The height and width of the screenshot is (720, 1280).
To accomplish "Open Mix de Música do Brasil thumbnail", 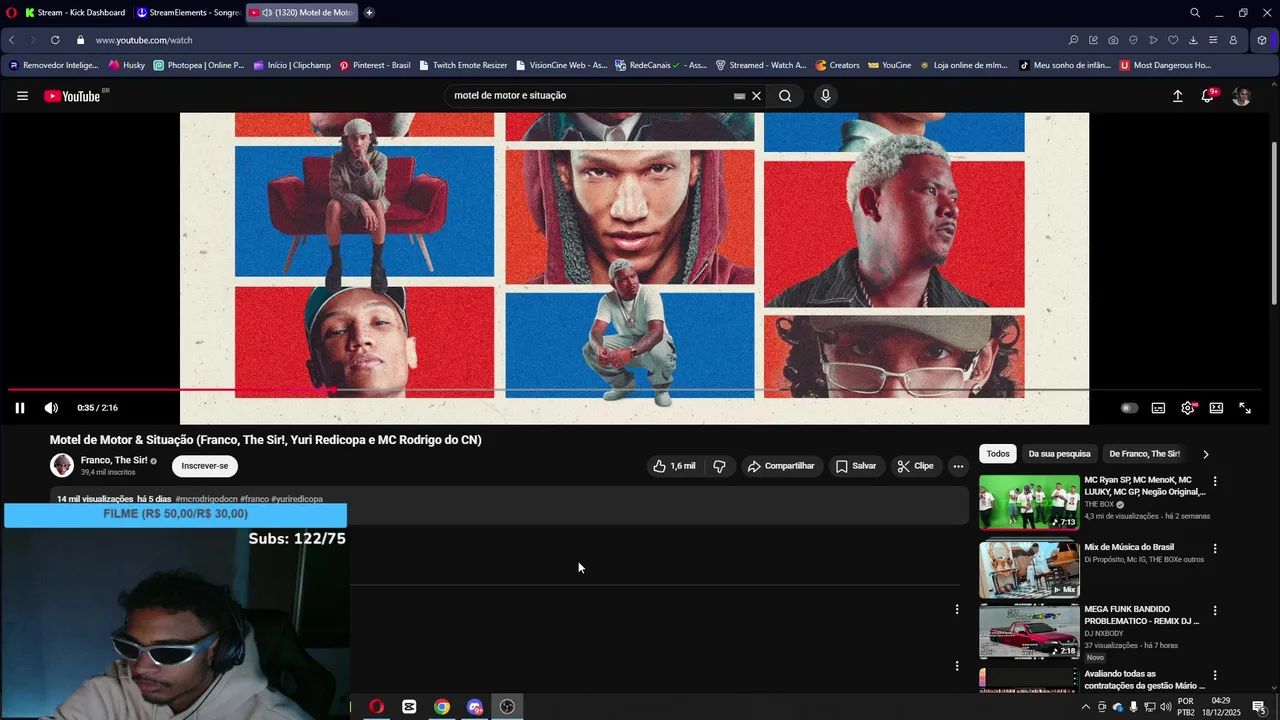I will (x=1029, y=568).
